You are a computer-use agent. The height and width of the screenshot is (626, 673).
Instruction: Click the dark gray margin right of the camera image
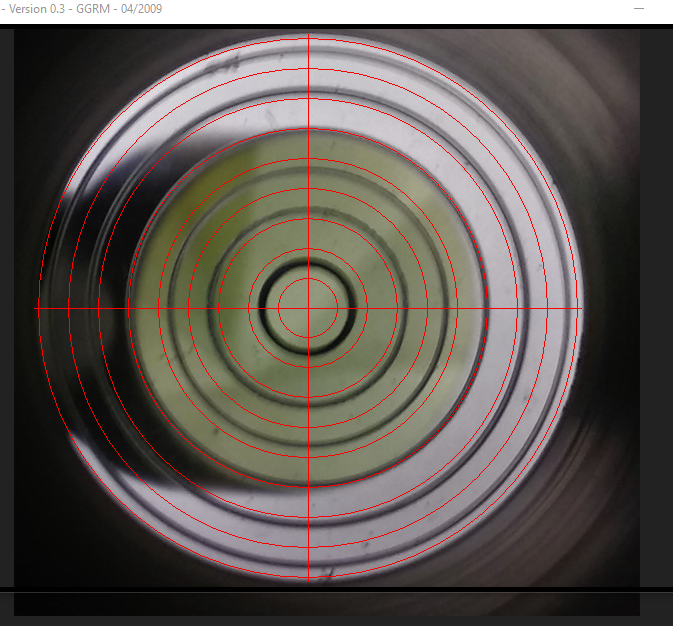coord(655,300)
